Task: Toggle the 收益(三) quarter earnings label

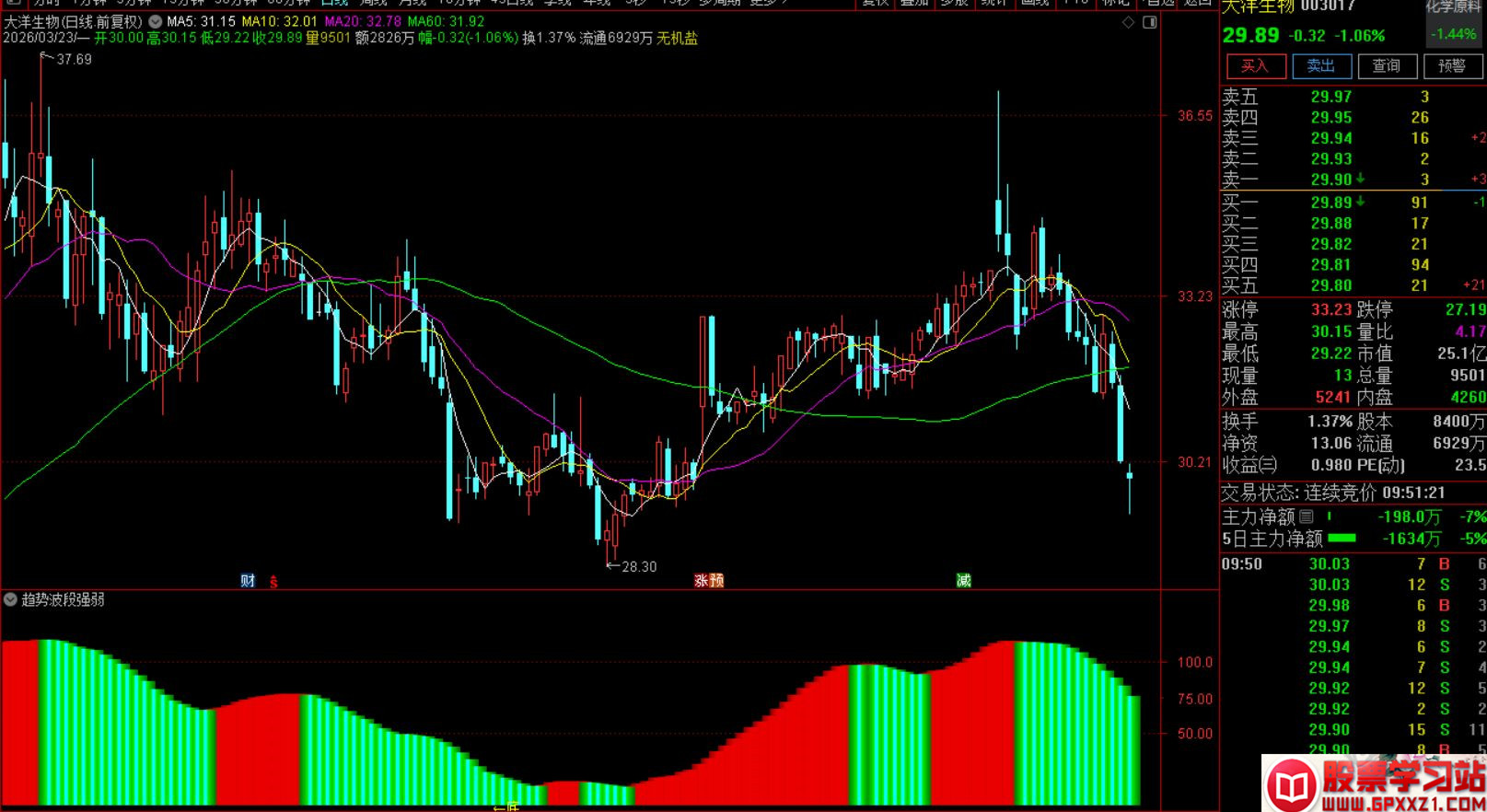Action: (x=1249, y=466)
